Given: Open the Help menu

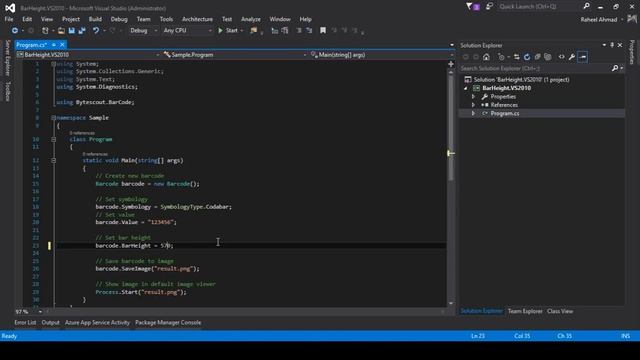Looking at the screenshot, I should click(x=305, y=19).
